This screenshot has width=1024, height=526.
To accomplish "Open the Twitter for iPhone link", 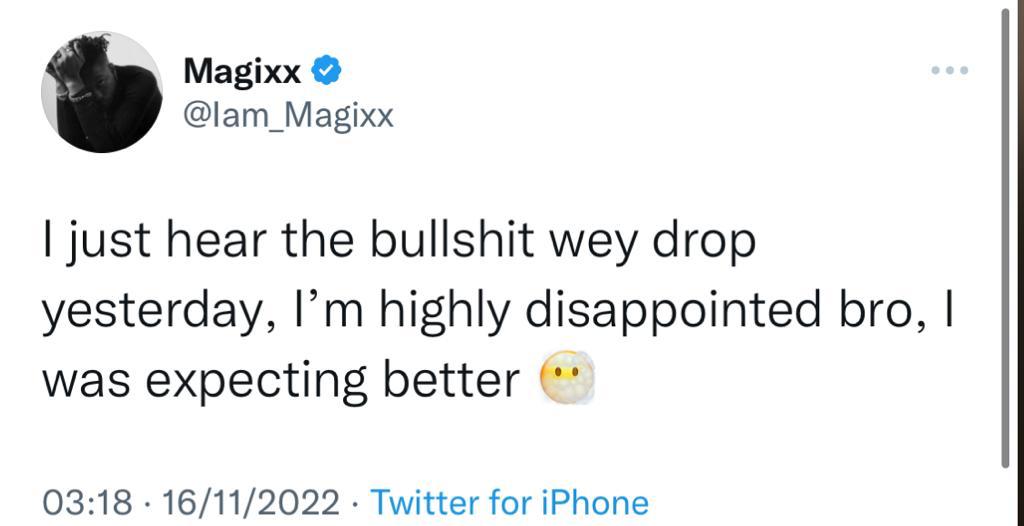I will [509, 501].
